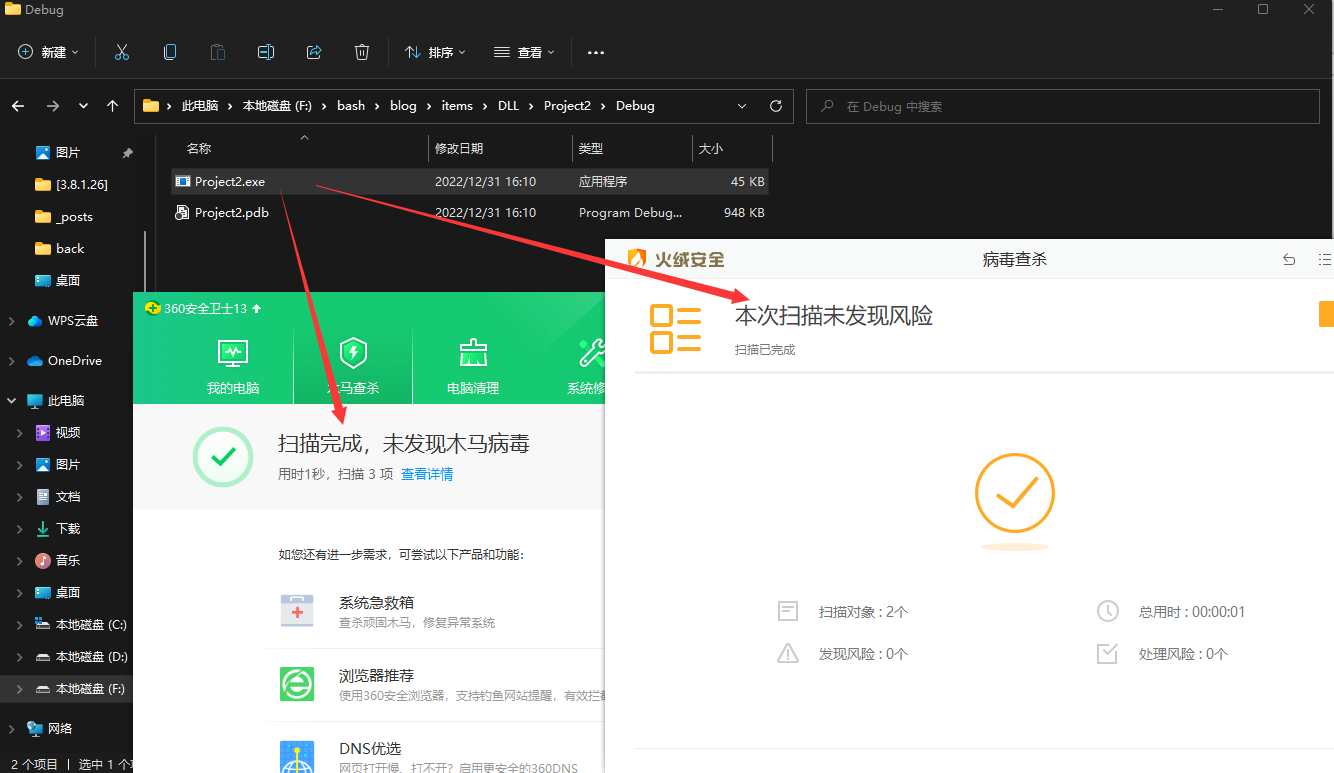Expand the OneDrive tree node
This screenshot has height=773, width=1334.
(12, 361)
